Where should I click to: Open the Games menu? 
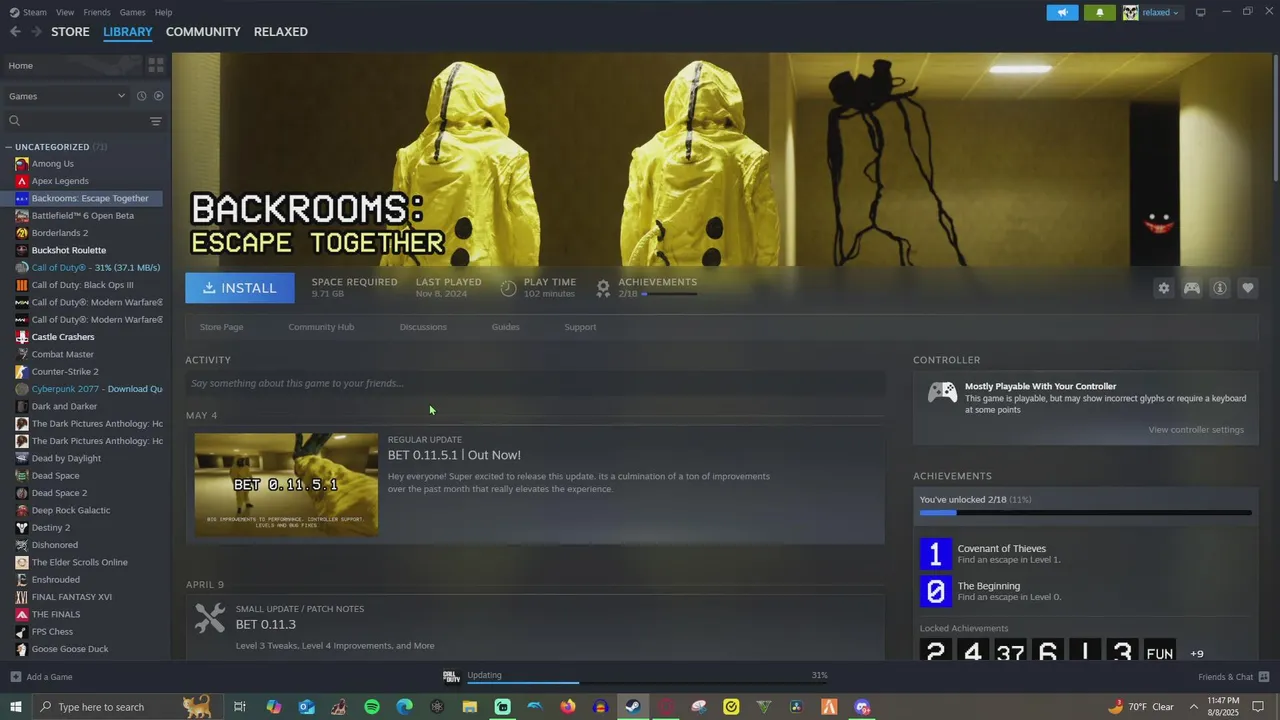pyautogui.click(x=132, y=12)
